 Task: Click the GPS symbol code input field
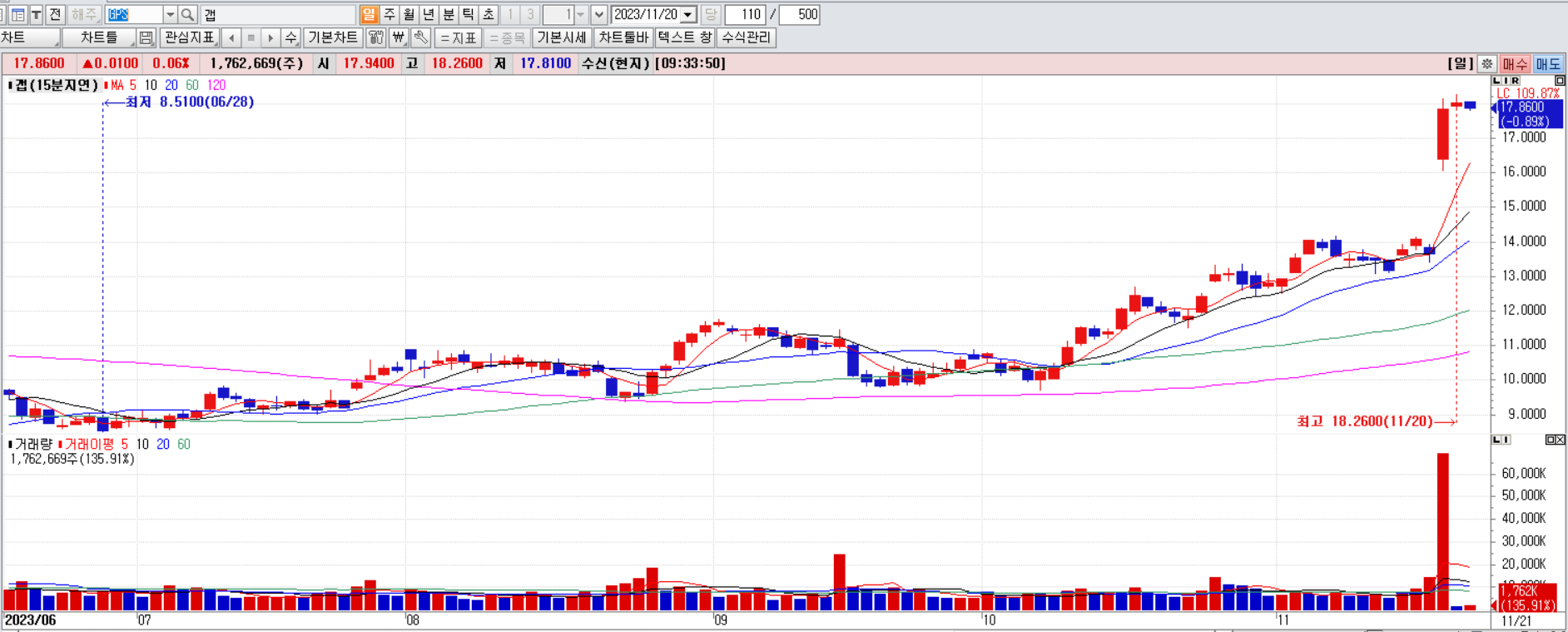pyautogui.click(x=134, y=14)
